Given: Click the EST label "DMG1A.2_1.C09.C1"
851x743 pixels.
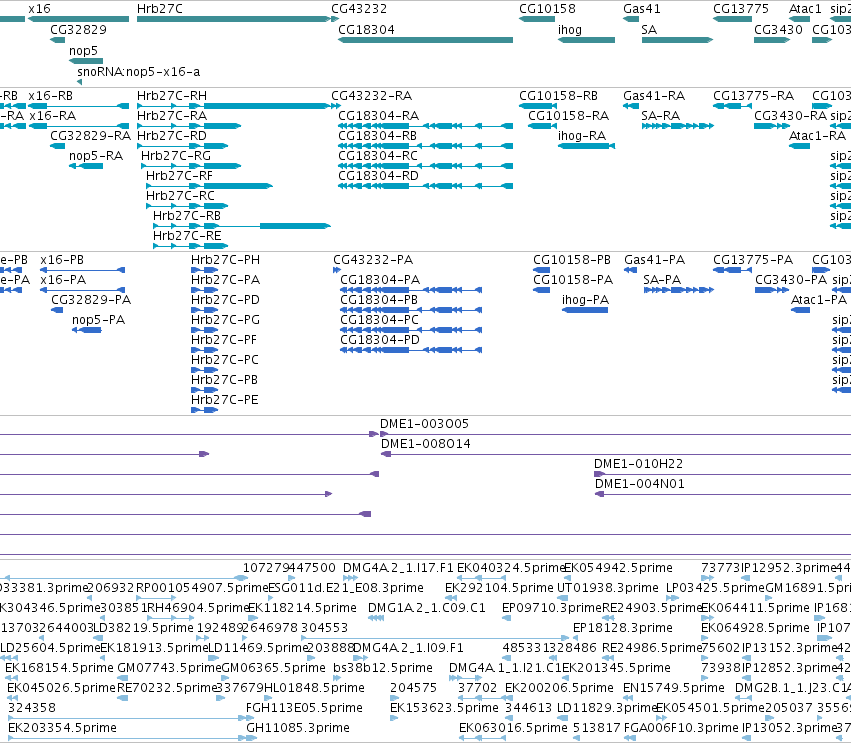Looking at the screenshot, I should click(x=427, y=608).
